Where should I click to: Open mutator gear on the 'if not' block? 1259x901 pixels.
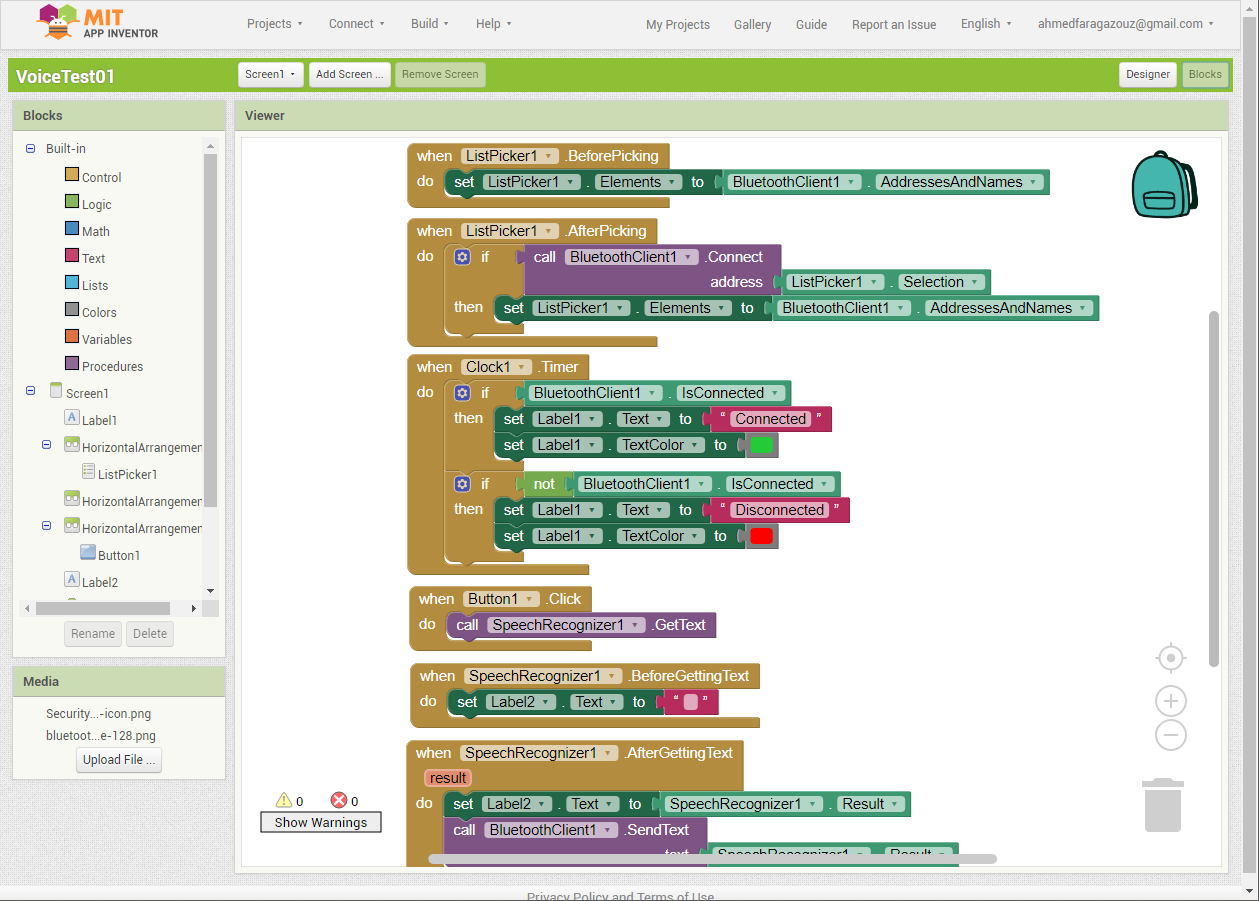[x=462, y=484]
